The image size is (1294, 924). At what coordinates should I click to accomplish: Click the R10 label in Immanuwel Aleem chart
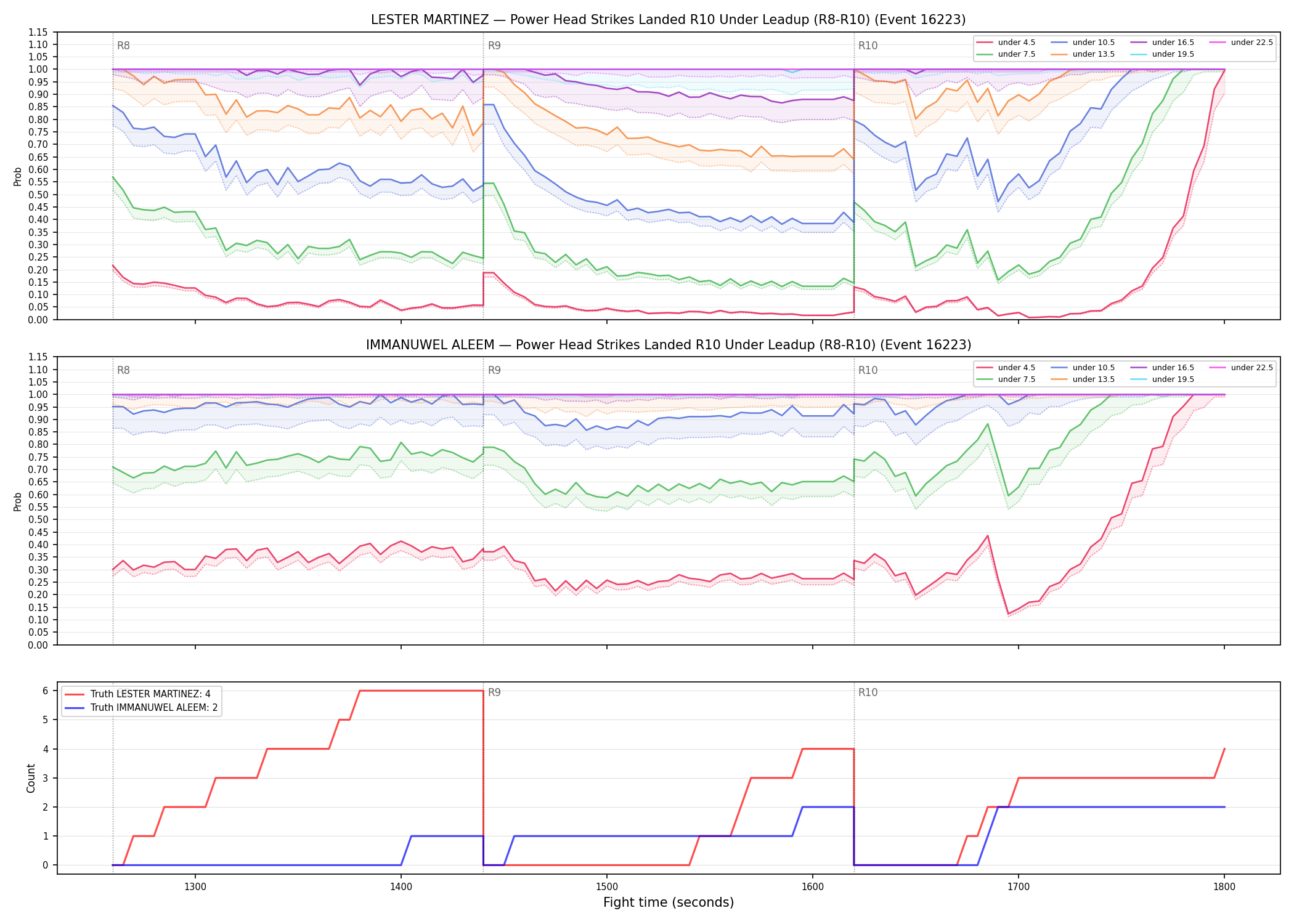[x=868, y=370]
